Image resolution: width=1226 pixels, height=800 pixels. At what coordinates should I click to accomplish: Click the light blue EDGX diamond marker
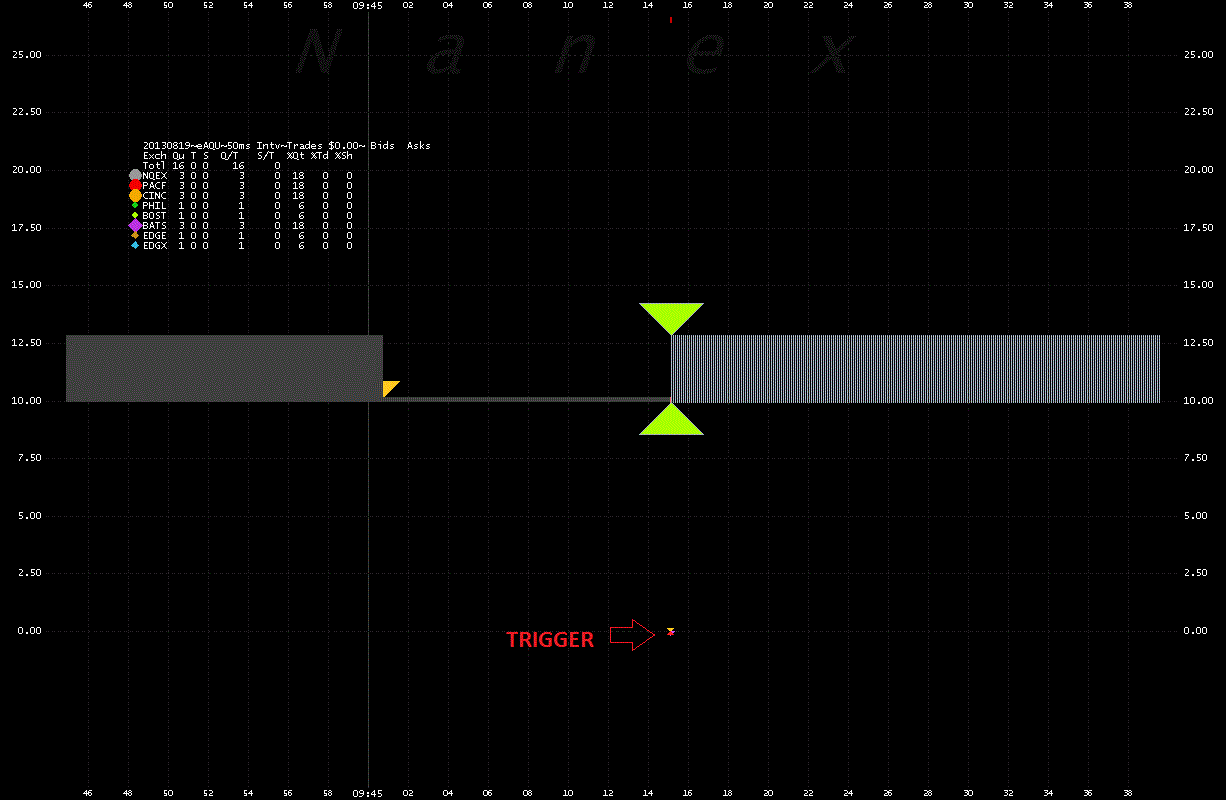(135, 245)
